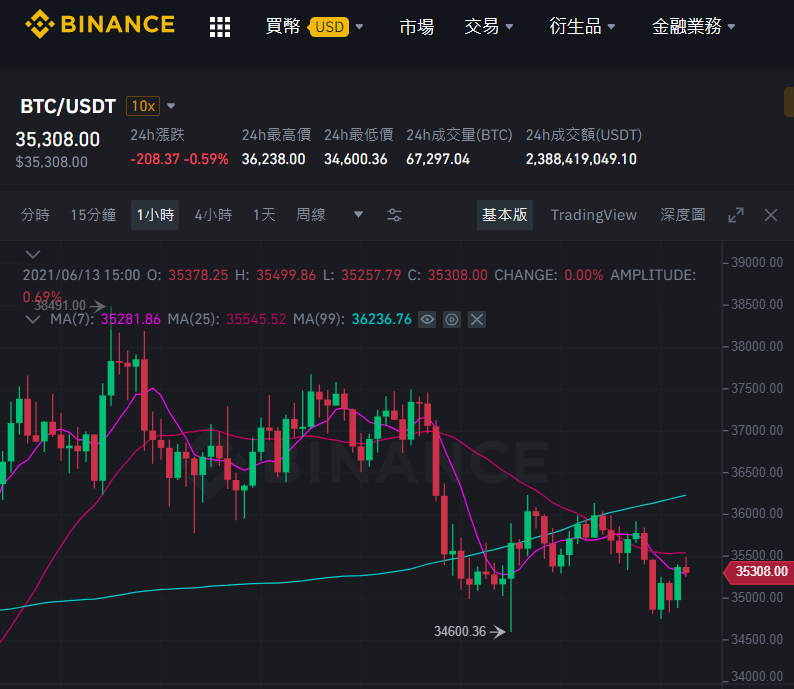Viewport: 794px width, 689px height.
Task: Click the 35308.00 current price marker
Action: [x=759, y=572]
